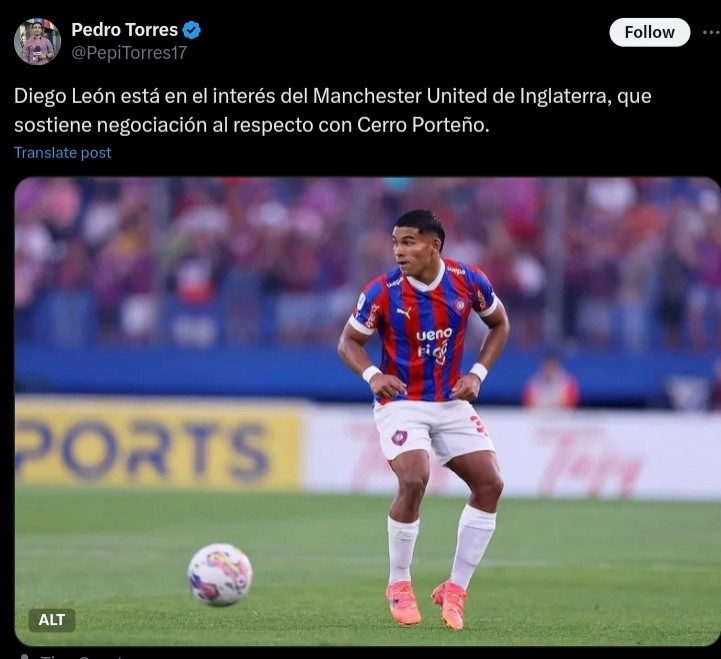Click the Diego León tweet text

(x=332, y=110)
